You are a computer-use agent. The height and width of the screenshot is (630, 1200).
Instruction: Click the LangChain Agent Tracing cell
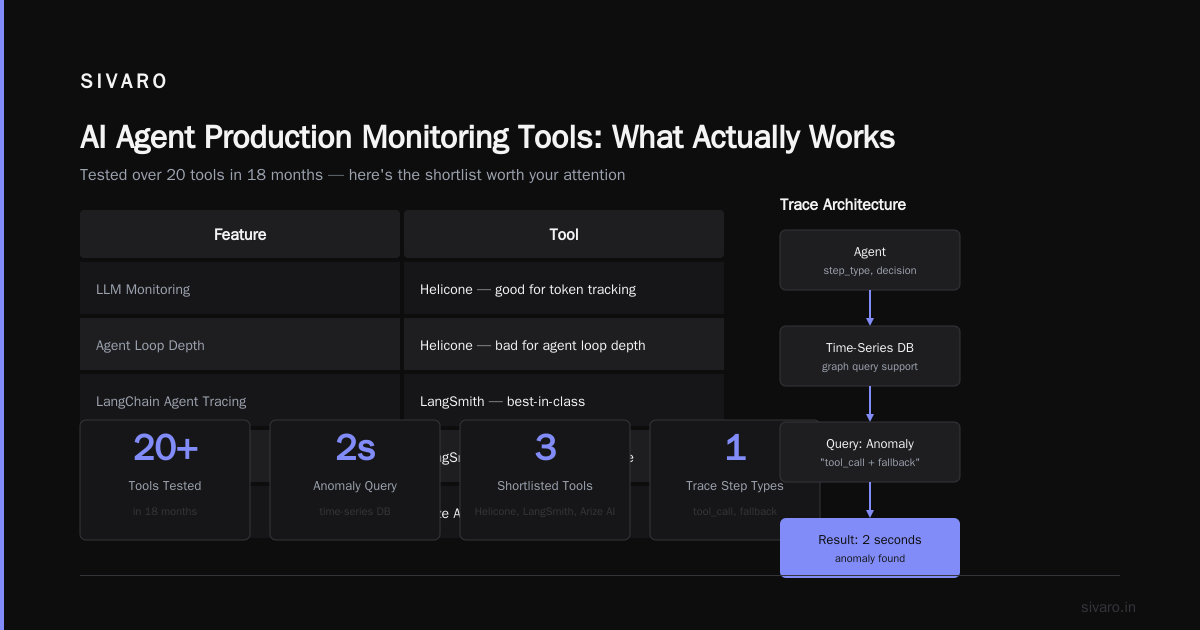(240, 400)
